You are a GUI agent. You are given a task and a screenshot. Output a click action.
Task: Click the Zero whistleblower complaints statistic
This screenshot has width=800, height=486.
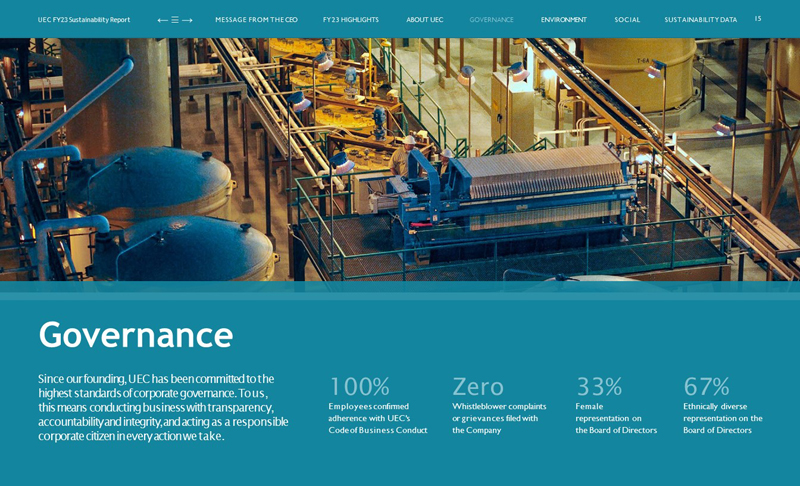pyautogui.click(x=478, y=387)
